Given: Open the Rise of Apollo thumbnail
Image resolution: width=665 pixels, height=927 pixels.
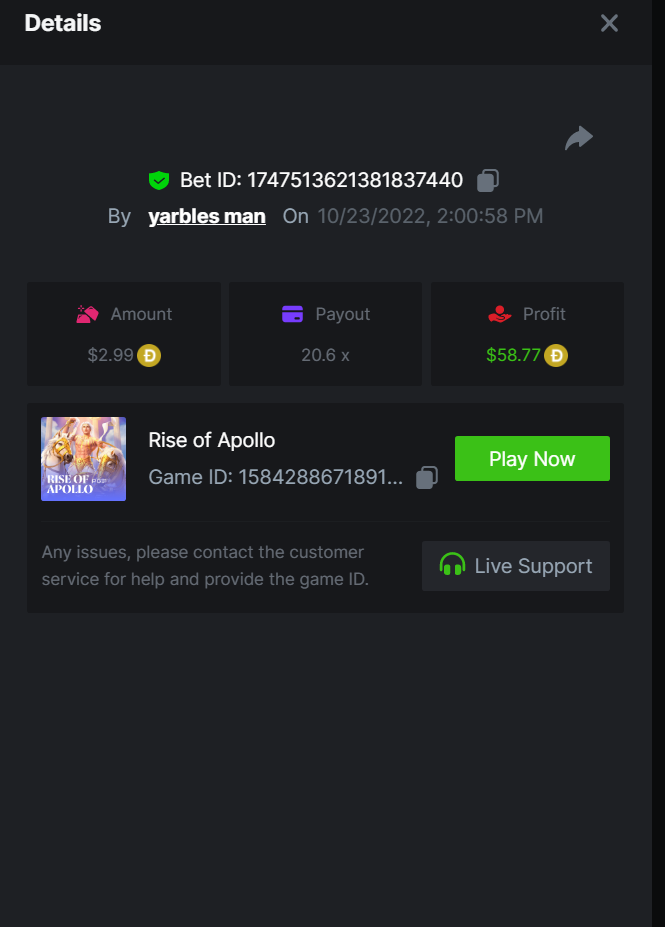Looking at the screenshot, I should pos(83,458).
